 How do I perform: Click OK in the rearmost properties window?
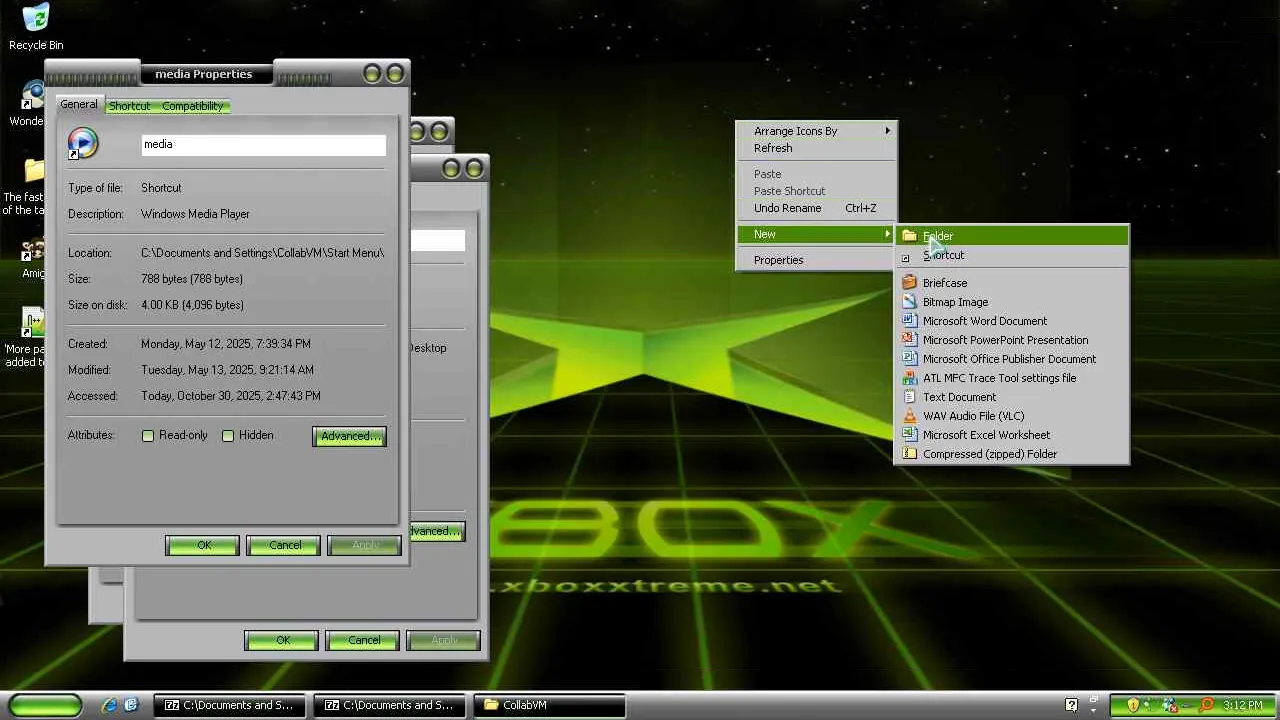(x=282, y=640)
